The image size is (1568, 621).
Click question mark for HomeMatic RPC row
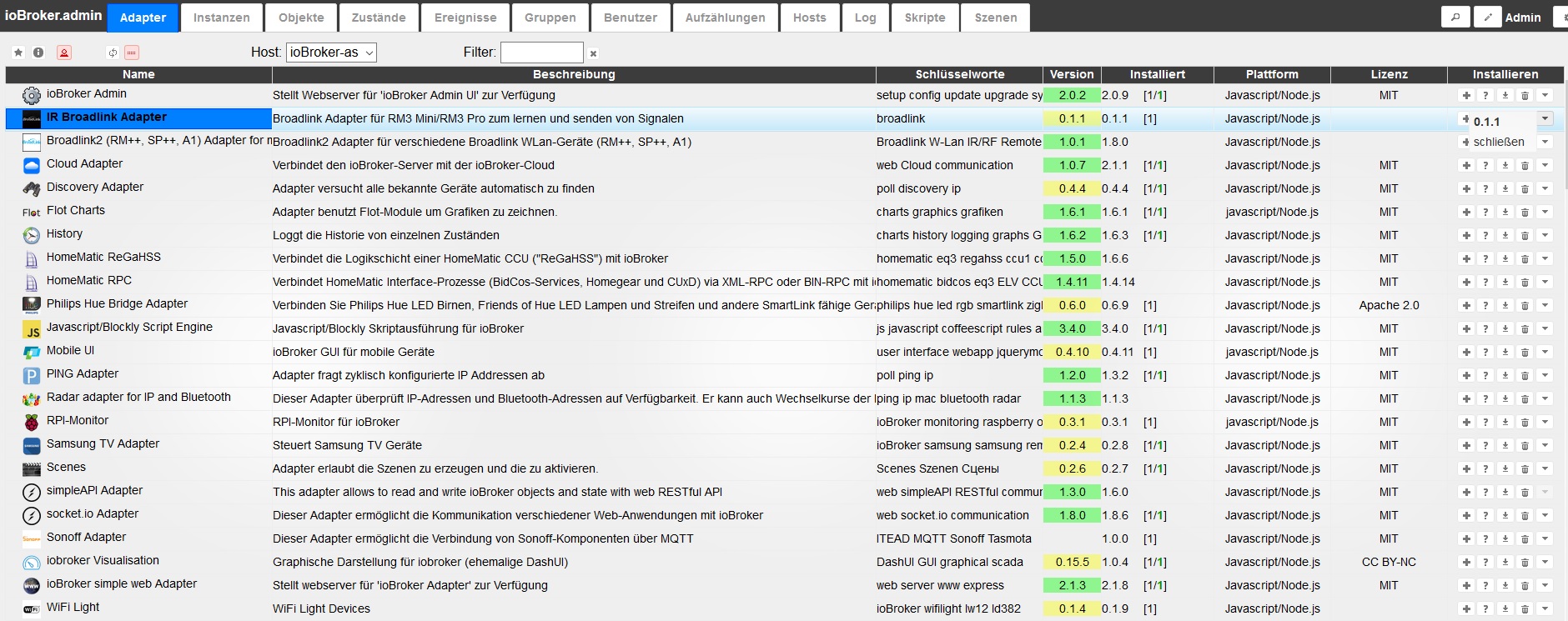click(1485, 283)
